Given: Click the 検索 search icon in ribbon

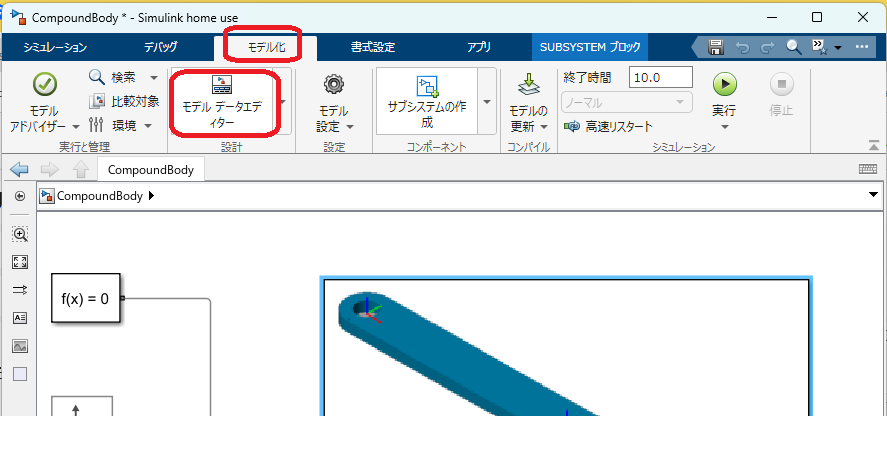Looking at the screenshot, I should click(x=97, y=77).
